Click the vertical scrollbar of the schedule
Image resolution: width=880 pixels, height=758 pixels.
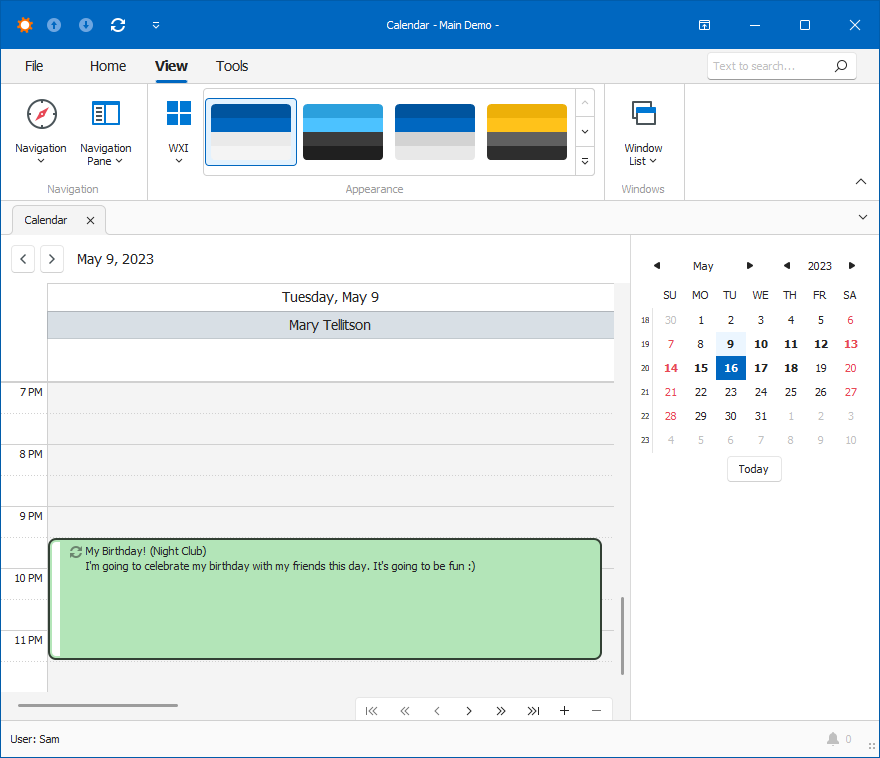[622, 636]
